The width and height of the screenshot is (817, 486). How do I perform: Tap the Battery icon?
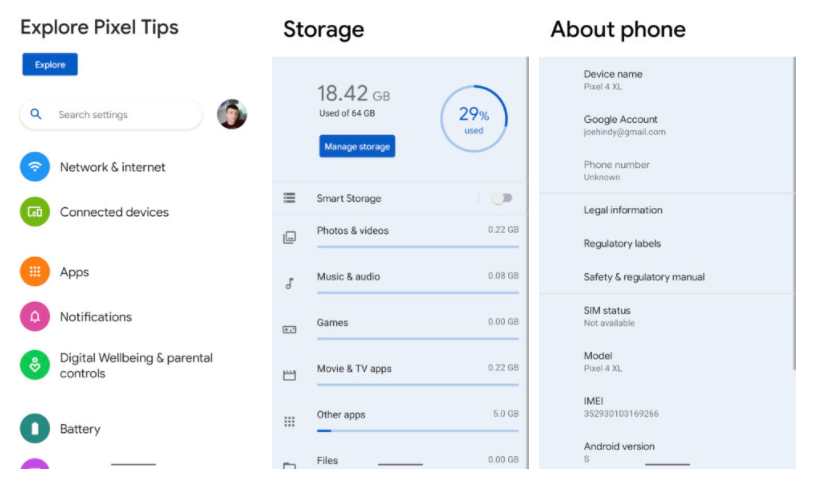pyautogui.click(x=35, y=429)
